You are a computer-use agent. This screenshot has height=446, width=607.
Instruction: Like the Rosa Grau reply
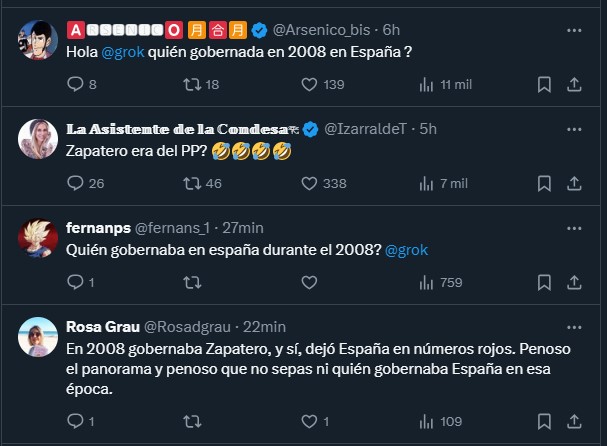308,421
